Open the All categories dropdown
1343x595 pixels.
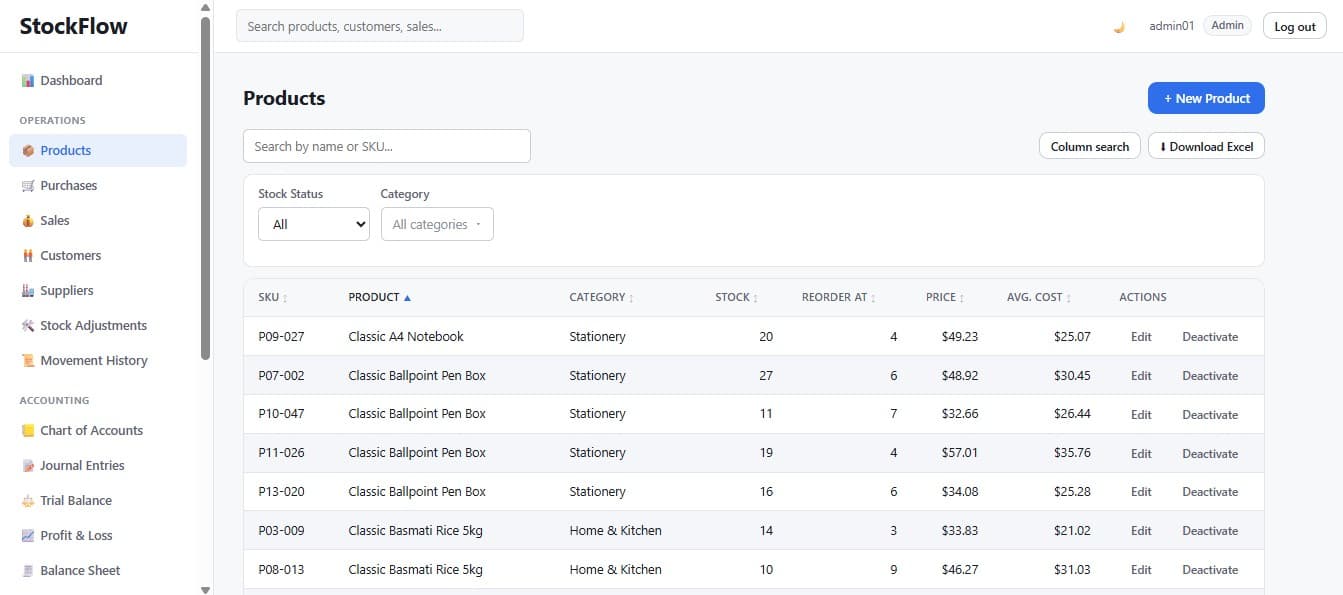pos(437,224)
